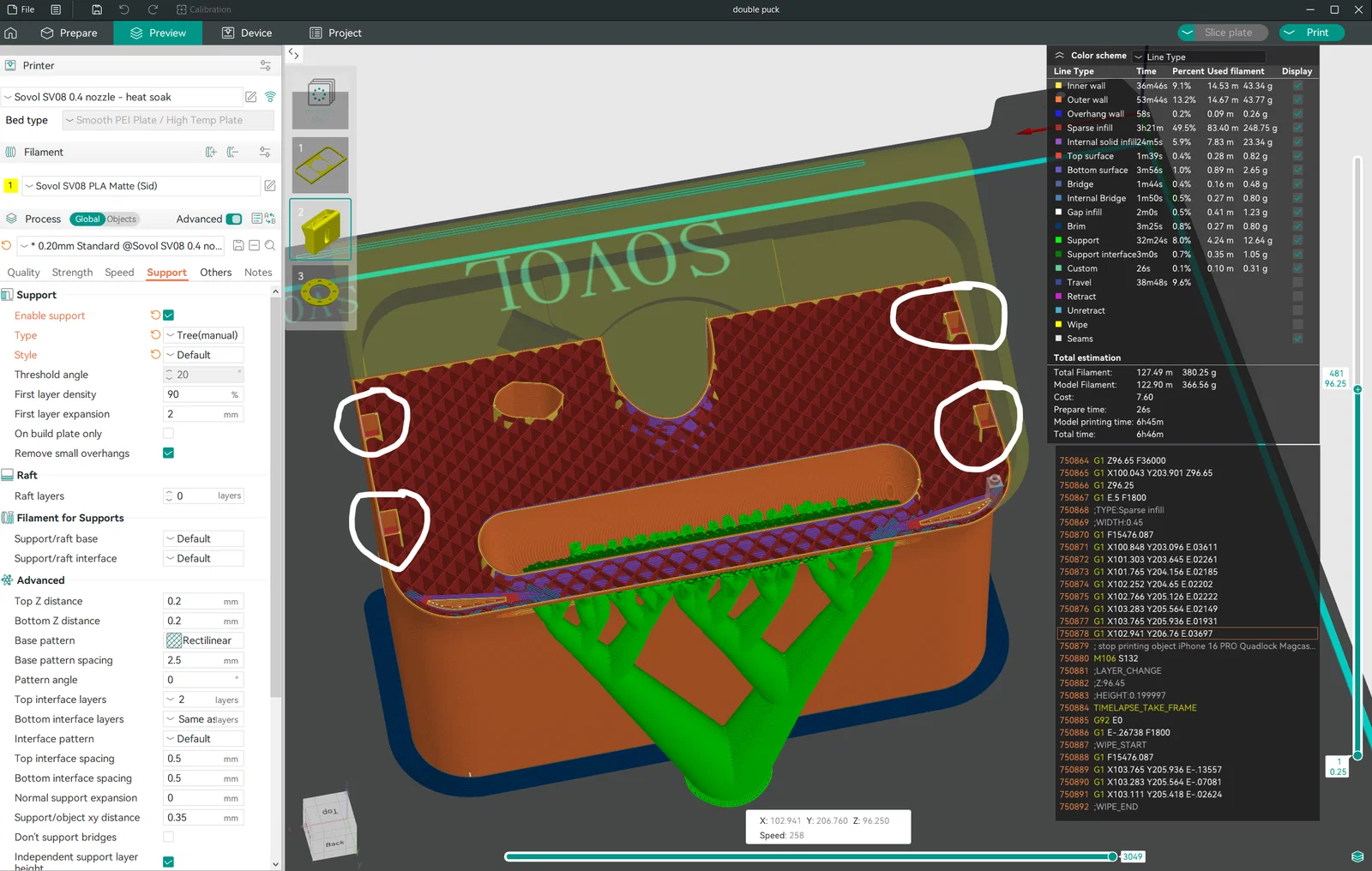
Task: Click the undo arrow icon
Action: (124, 9)
